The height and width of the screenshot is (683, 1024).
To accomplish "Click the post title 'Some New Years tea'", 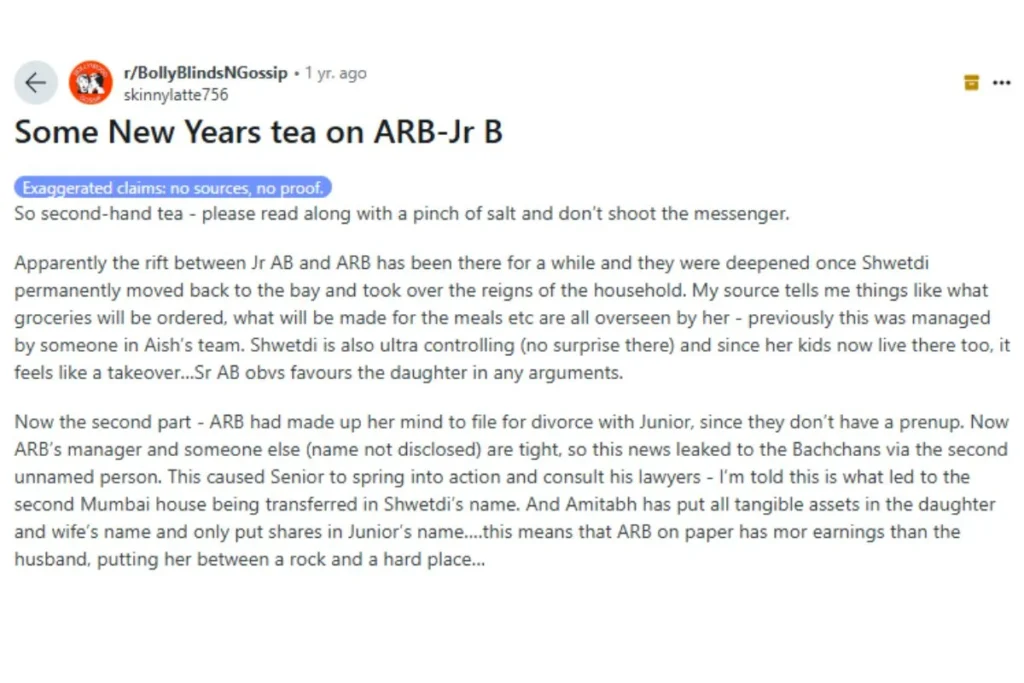I will 259,132.
